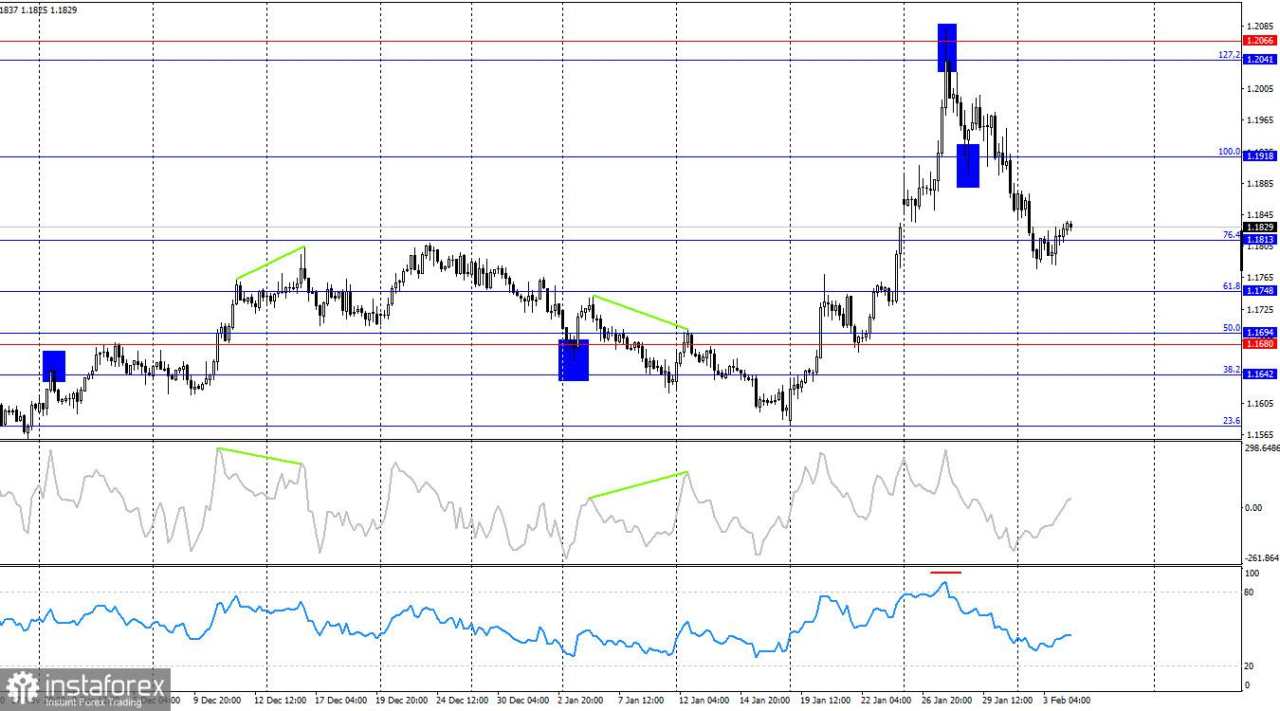Click the blue rectangle near the December low
The height and width of the screenshot is (711, 1280).
(52, 367)
